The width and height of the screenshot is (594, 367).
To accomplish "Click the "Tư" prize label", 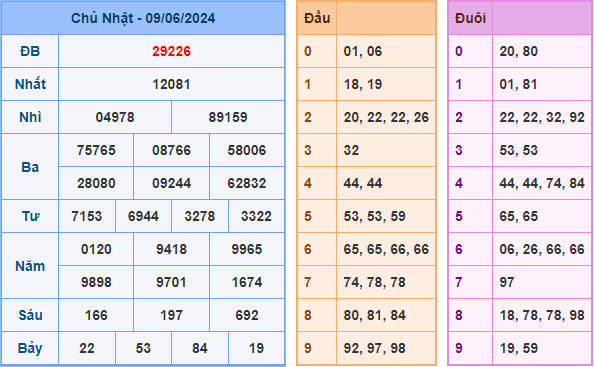I will pyautogui.click(x=30, y=216).
